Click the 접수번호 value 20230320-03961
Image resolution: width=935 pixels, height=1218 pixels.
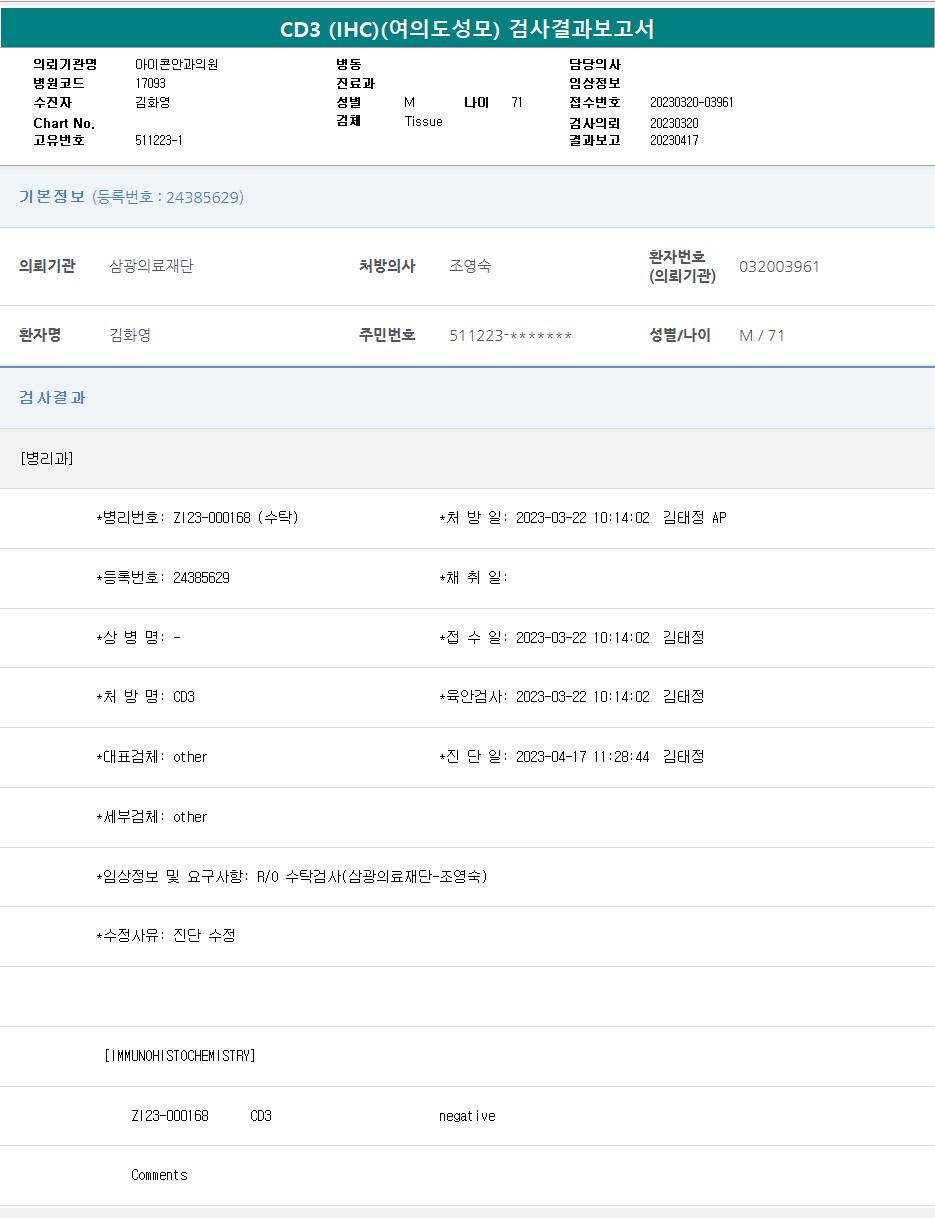point(691,103)
